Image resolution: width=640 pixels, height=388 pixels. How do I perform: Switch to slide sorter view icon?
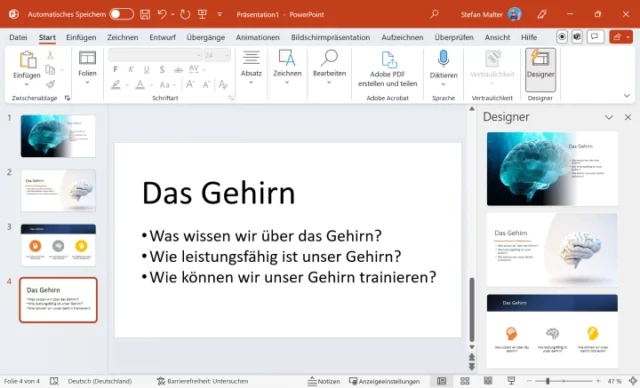464,381
